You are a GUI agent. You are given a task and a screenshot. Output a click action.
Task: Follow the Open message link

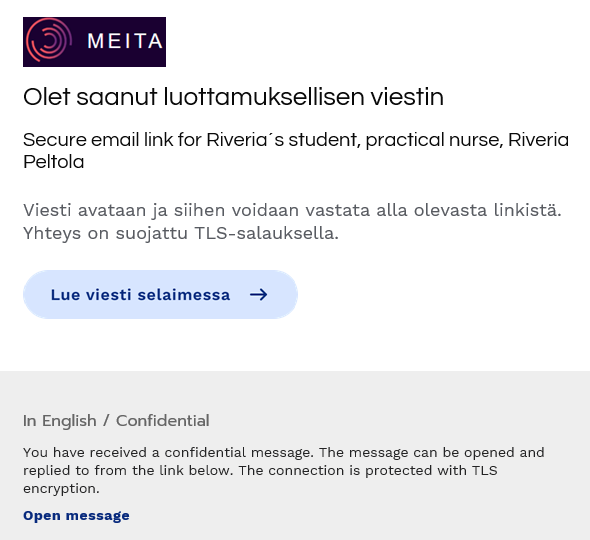click(x=76, y=516)
